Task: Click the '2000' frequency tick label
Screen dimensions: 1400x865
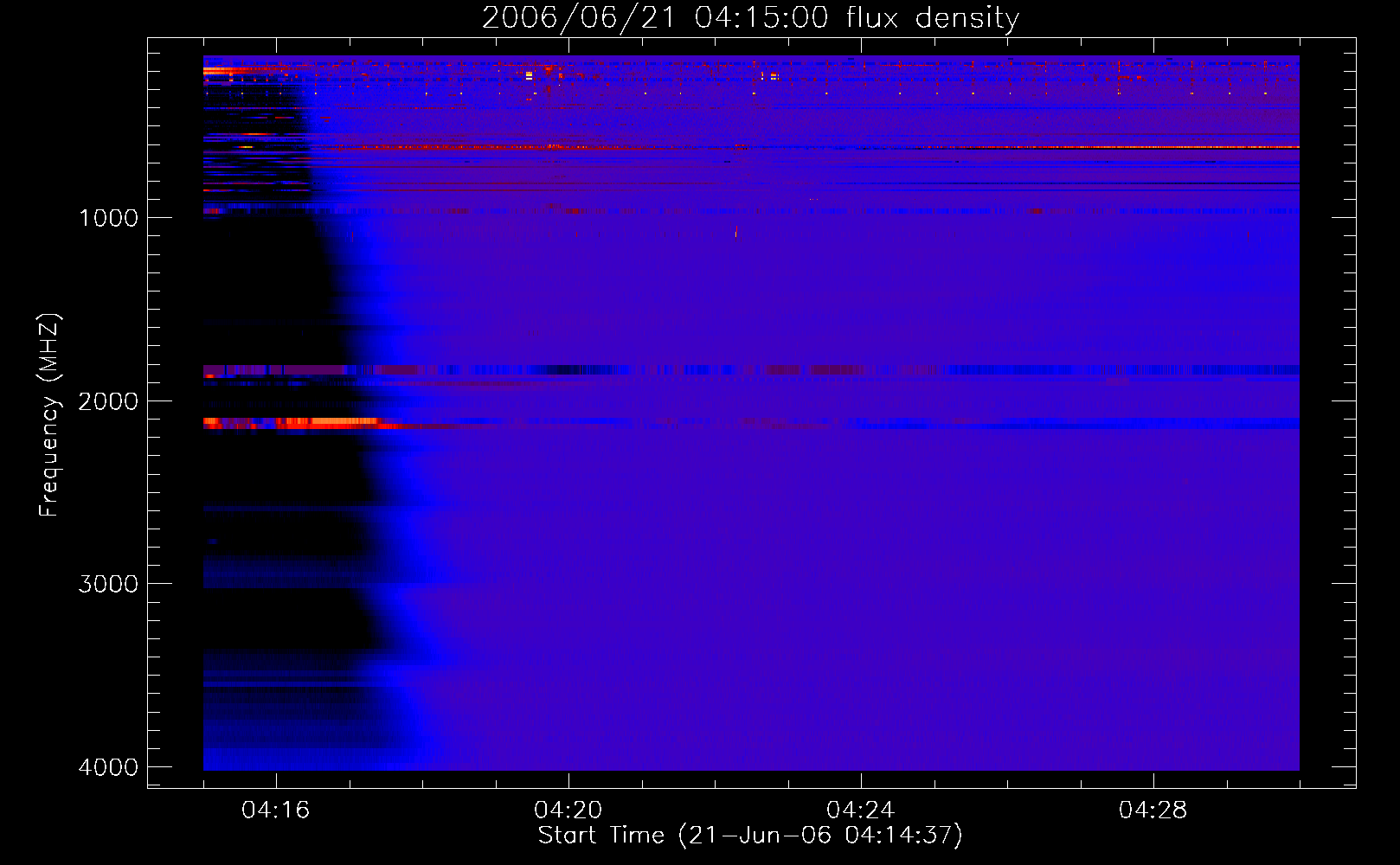Action: 108,401
